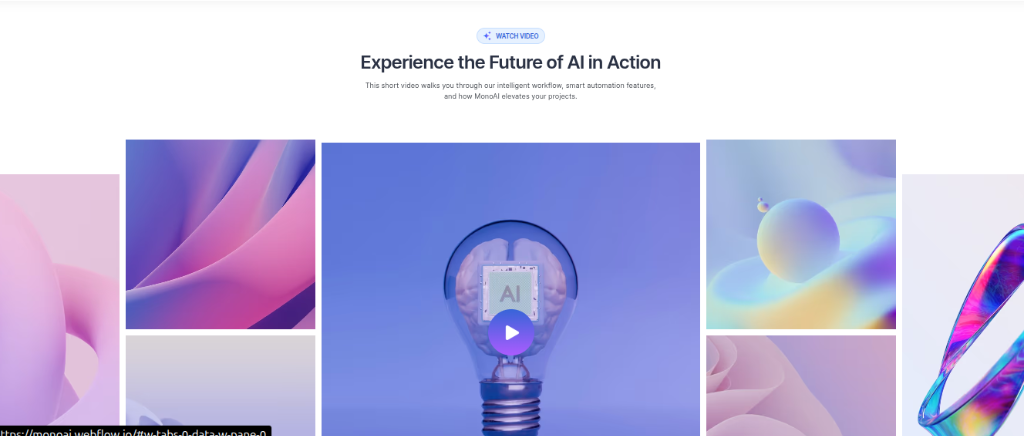Image resolution: width=1024 pixels, height=436 pixels.
Task: Open the iridescent twisted ribbon image
Action: (963, 305)
